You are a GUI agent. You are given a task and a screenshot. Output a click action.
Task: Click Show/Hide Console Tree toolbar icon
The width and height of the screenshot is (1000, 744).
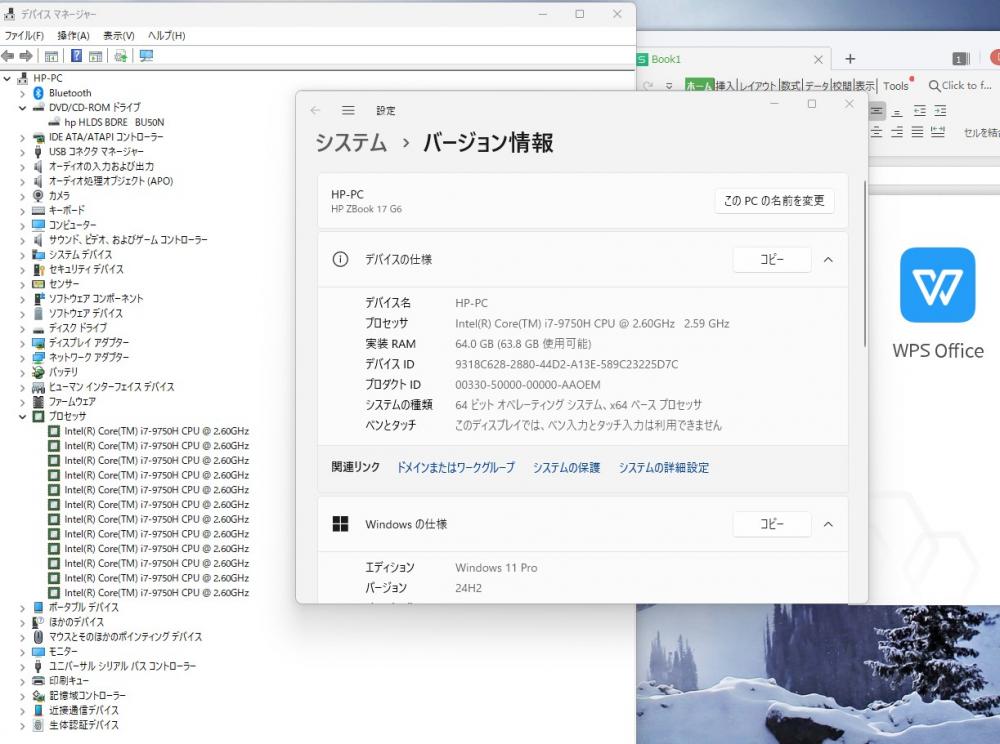pos(51,56)
